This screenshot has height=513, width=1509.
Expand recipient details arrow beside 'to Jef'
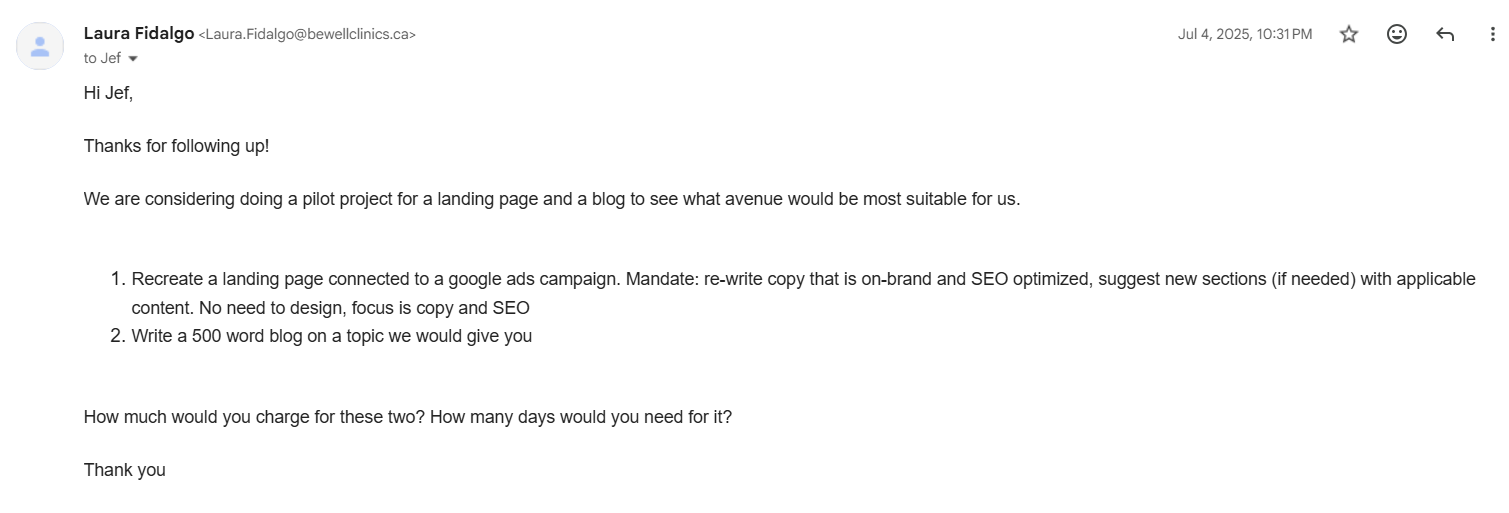coord(133,59)
